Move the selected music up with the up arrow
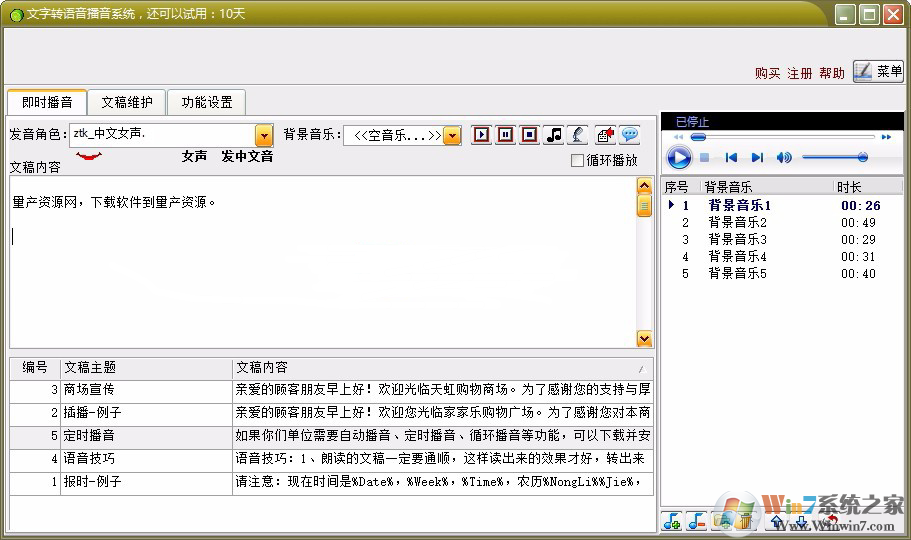Viewport: 911px width, 540px height. coord(776,521)
